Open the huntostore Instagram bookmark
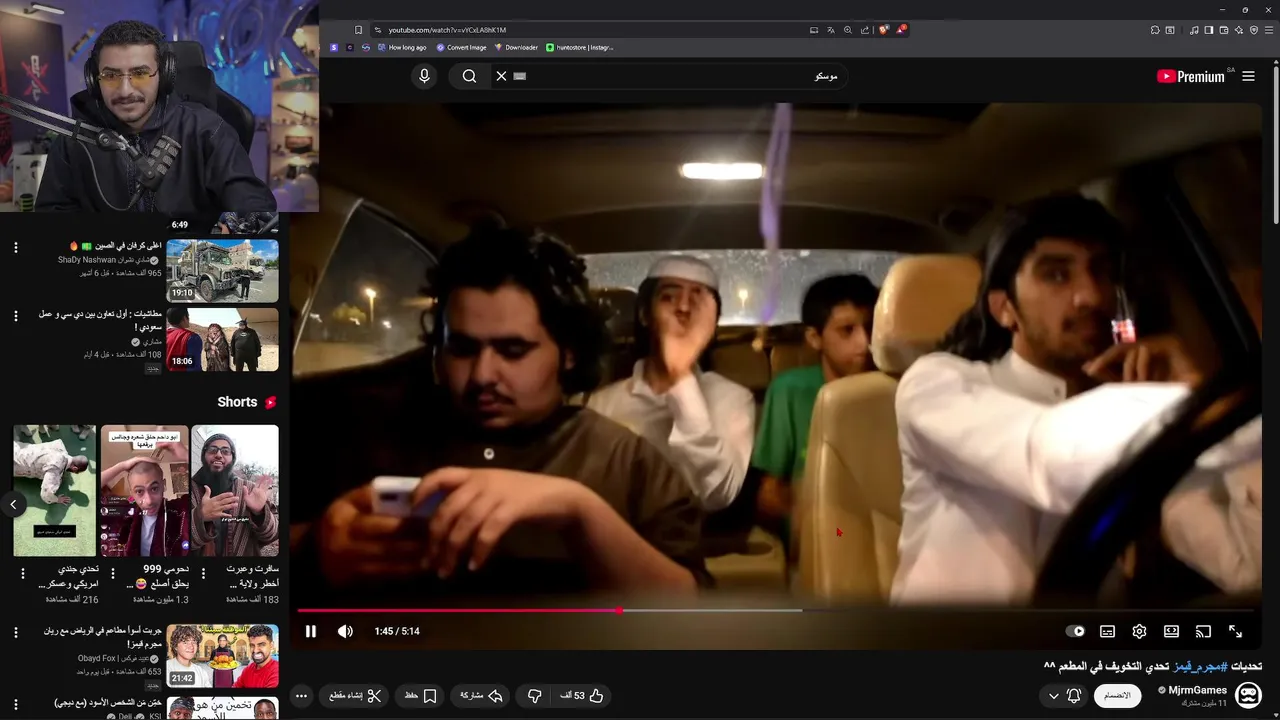This screenshot has height=720, width=1280. point(580,47)
